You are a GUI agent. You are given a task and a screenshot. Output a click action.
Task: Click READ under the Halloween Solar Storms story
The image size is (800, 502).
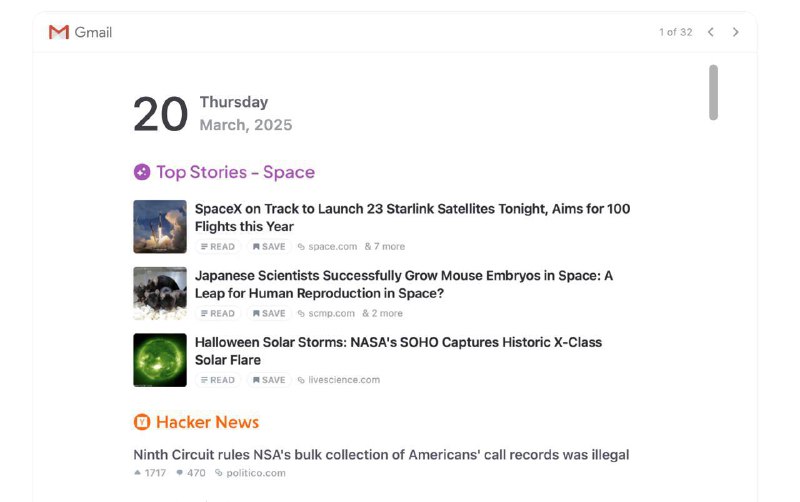(x=218, y=380)
